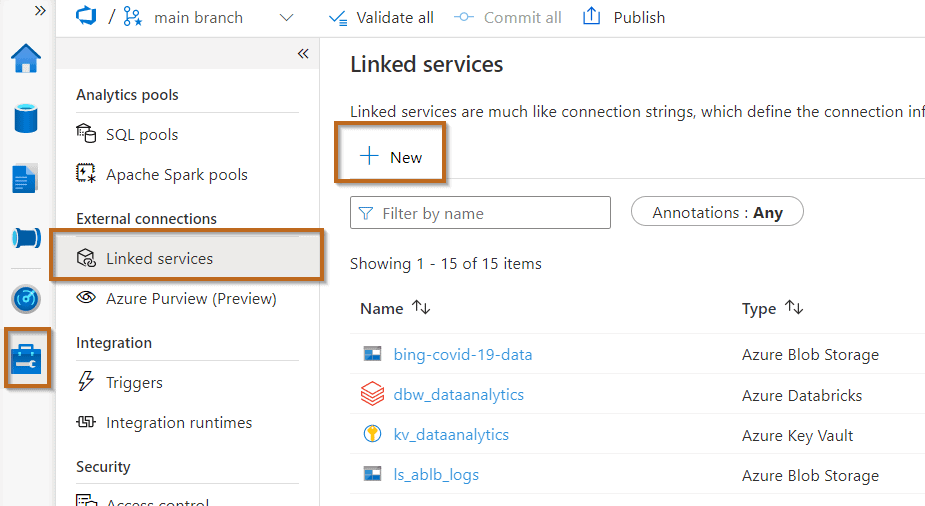Open bing-covid-19-data linked service

[x=463, y=354]
